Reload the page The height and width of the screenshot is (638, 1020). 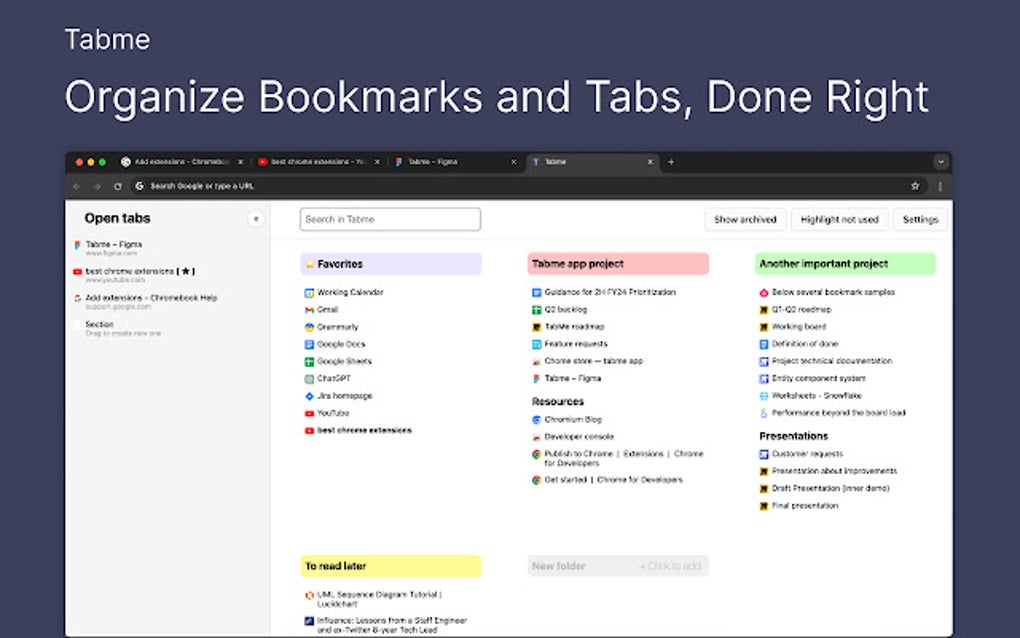pos(118,186)
